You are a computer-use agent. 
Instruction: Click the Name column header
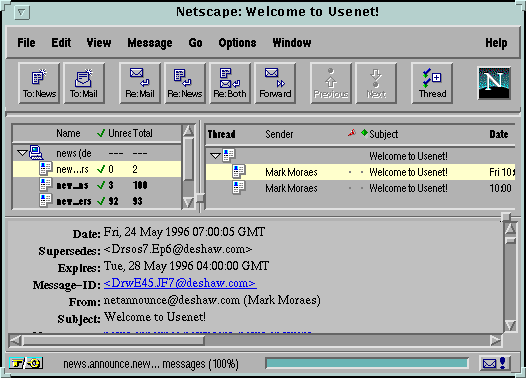(68, 133)
